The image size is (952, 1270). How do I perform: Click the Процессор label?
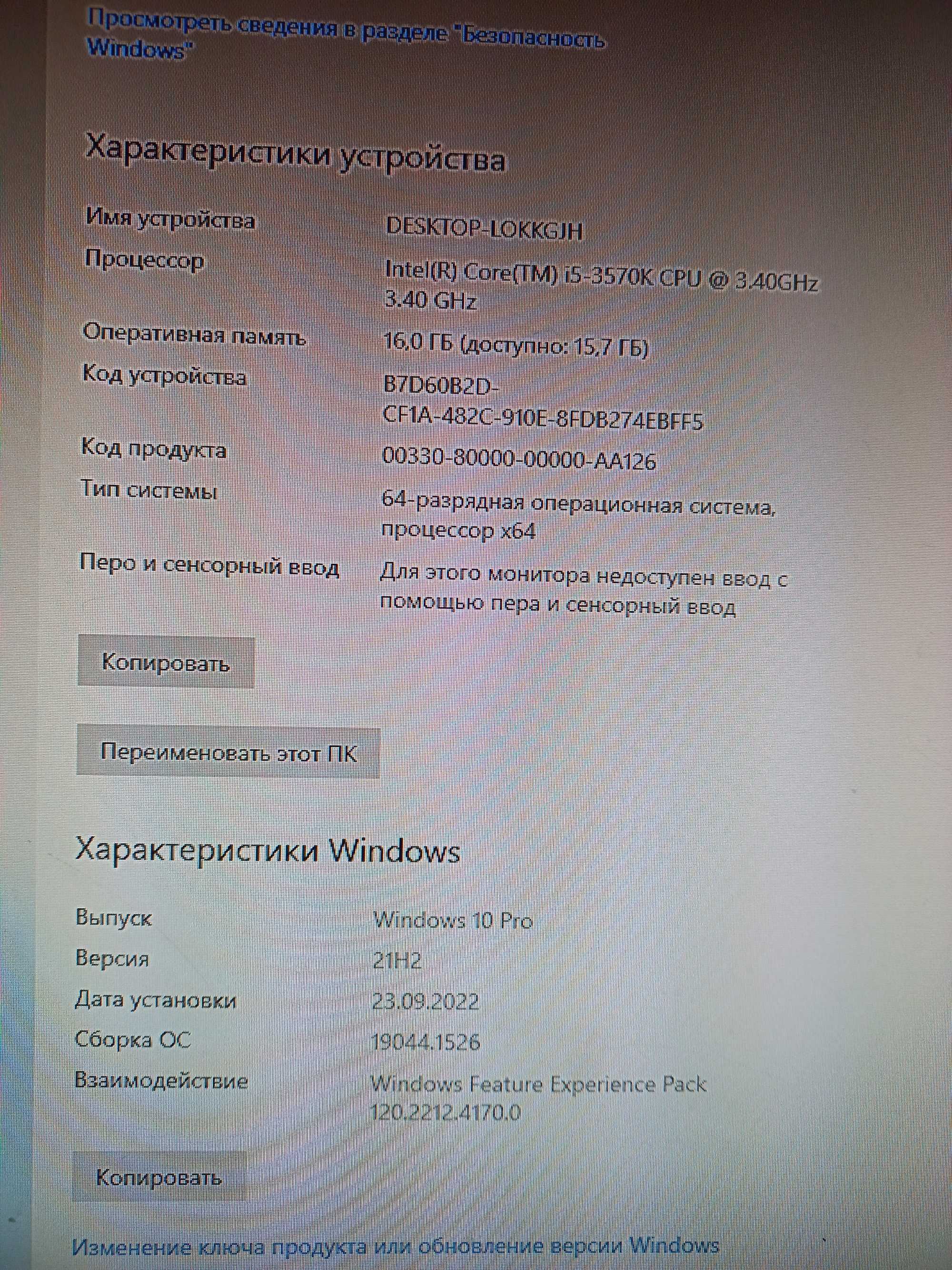coord(145,261)
